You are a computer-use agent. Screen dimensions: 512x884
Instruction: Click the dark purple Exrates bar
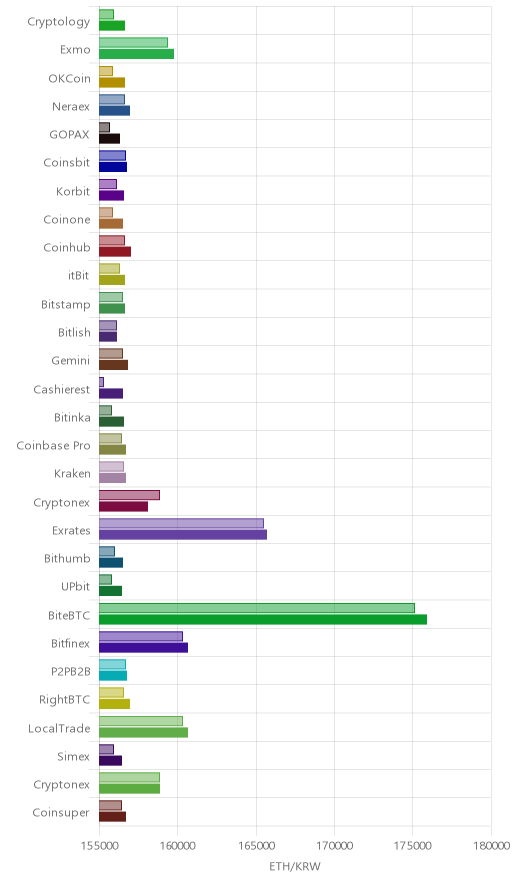click(183, 534)
